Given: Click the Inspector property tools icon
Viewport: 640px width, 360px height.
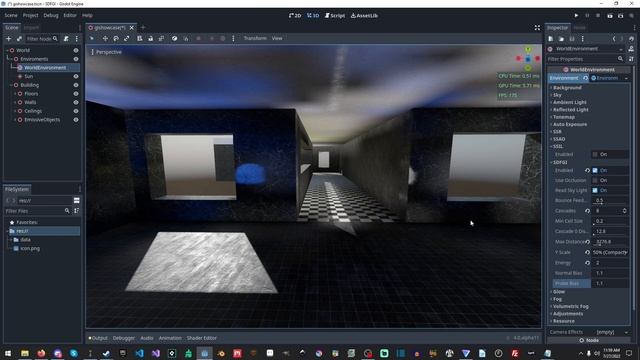Looking at the screenshot, I should point(631,59).
